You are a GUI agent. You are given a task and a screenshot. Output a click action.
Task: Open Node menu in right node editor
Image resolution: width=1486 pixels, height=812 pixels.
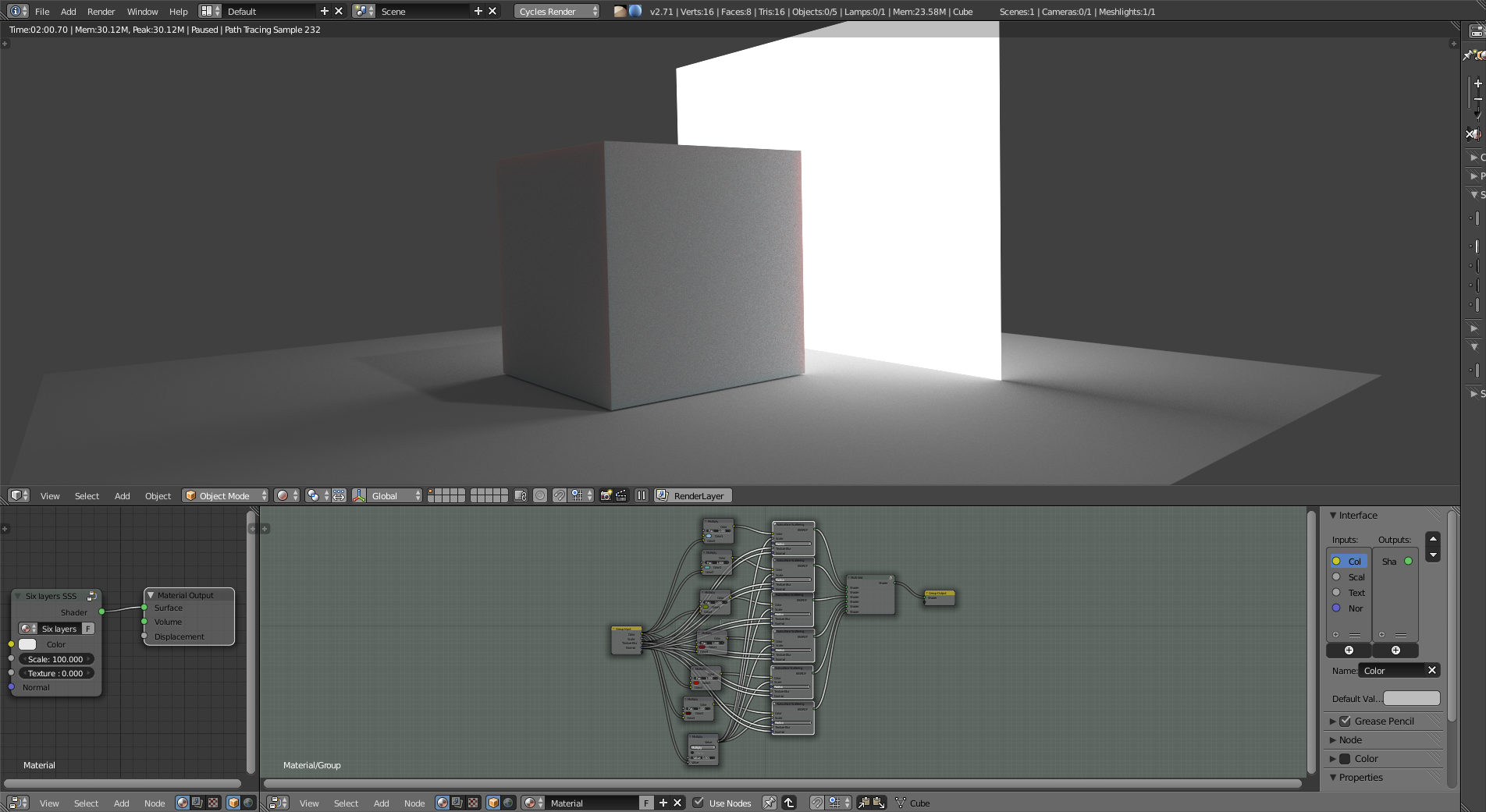tap(414, 803)
